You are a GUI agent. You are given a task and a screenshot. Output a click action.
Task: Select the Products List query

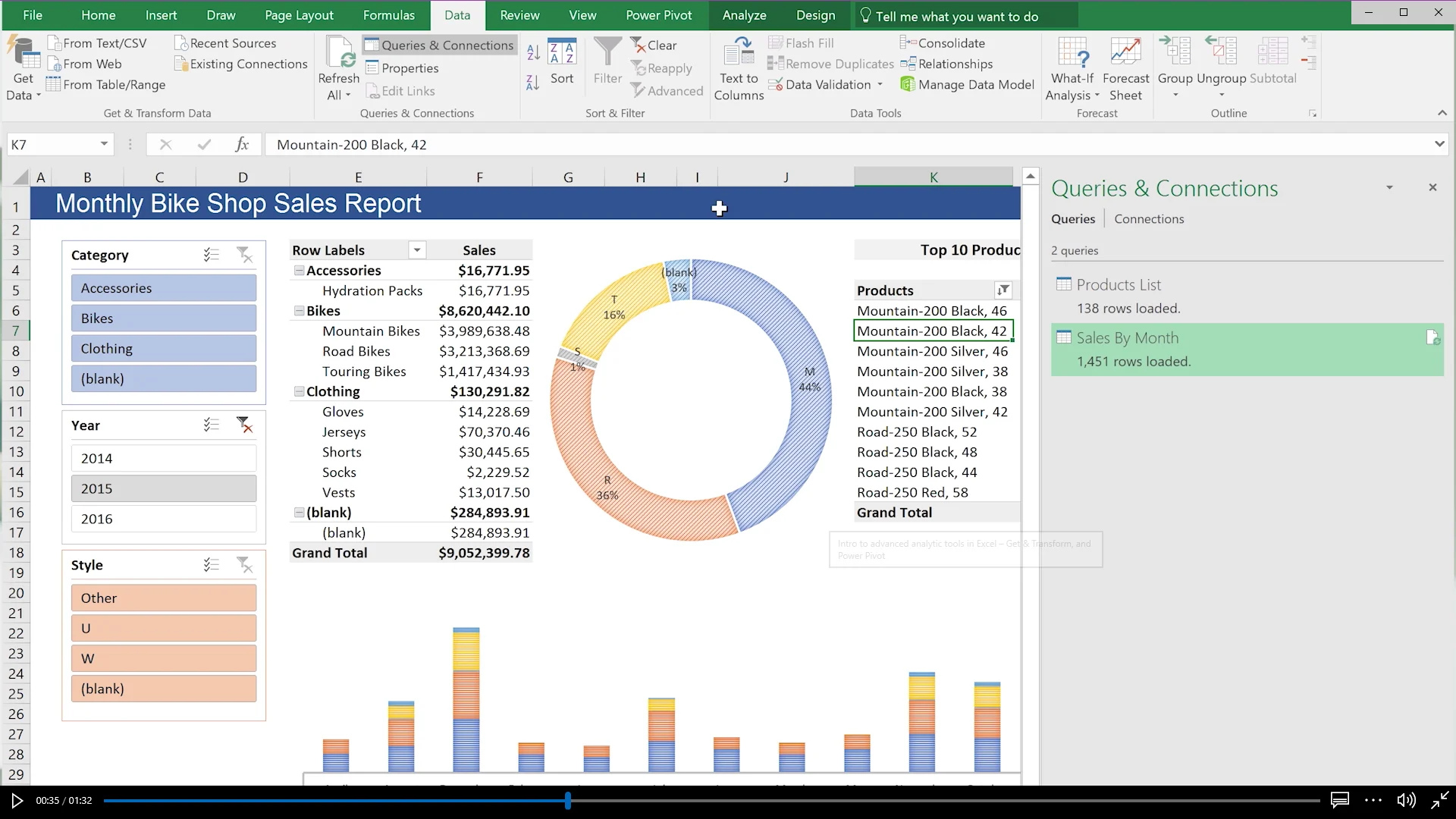(x=1118, y=285)
